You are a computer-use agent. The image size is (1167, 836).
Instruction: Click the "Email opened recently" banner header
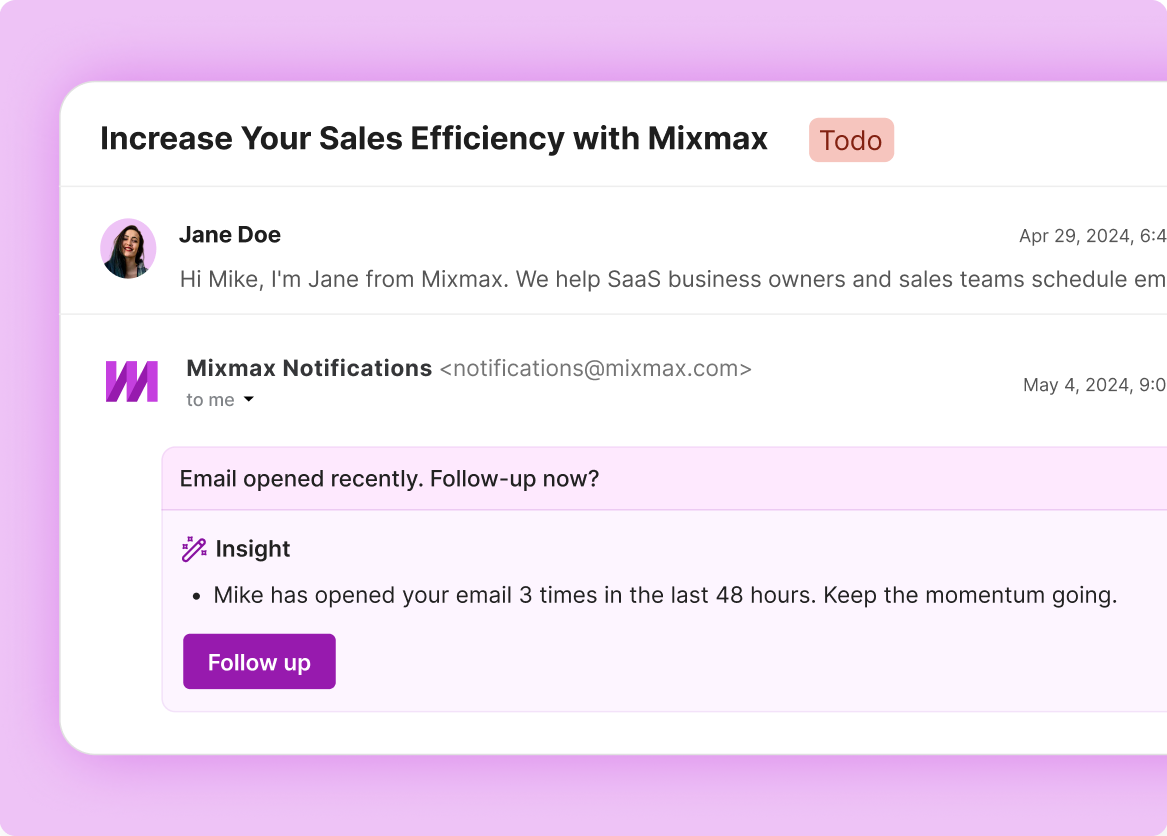coord(389,479)
